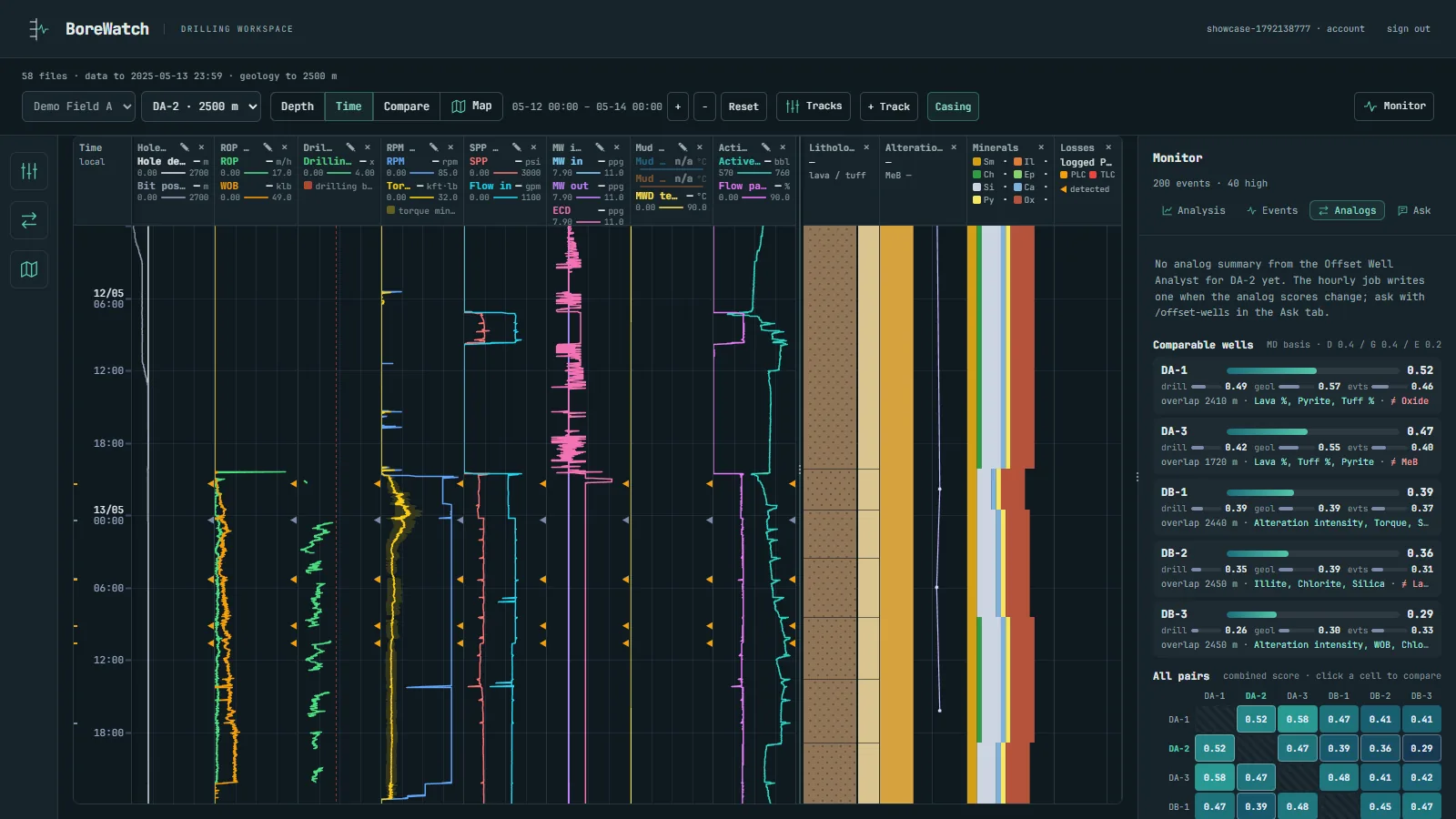Image resolution: width=1456 pixels, height=819 pixels.
Task: Open the Demo Field A dropdown
Action: [79, 106]
